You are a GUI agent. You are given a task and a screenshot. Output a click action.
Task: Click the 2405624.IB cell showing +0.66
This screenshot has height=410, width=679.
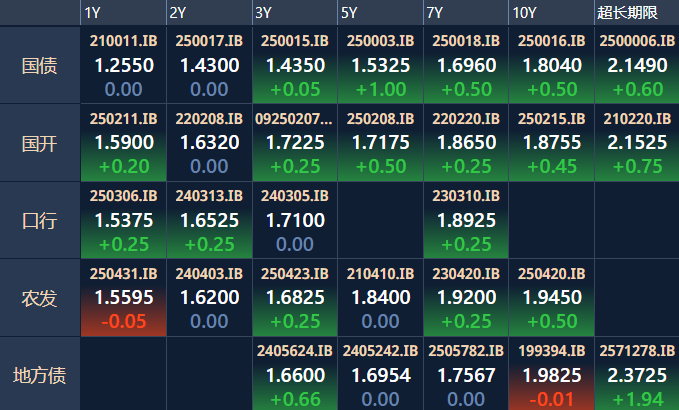pos(295,374)
